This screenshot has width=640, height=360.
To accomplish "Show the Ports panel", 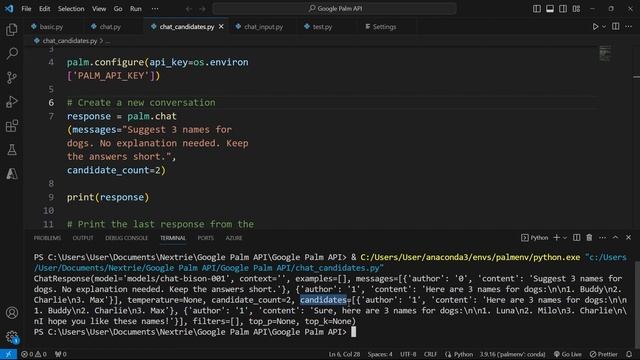I will point(206,238).
